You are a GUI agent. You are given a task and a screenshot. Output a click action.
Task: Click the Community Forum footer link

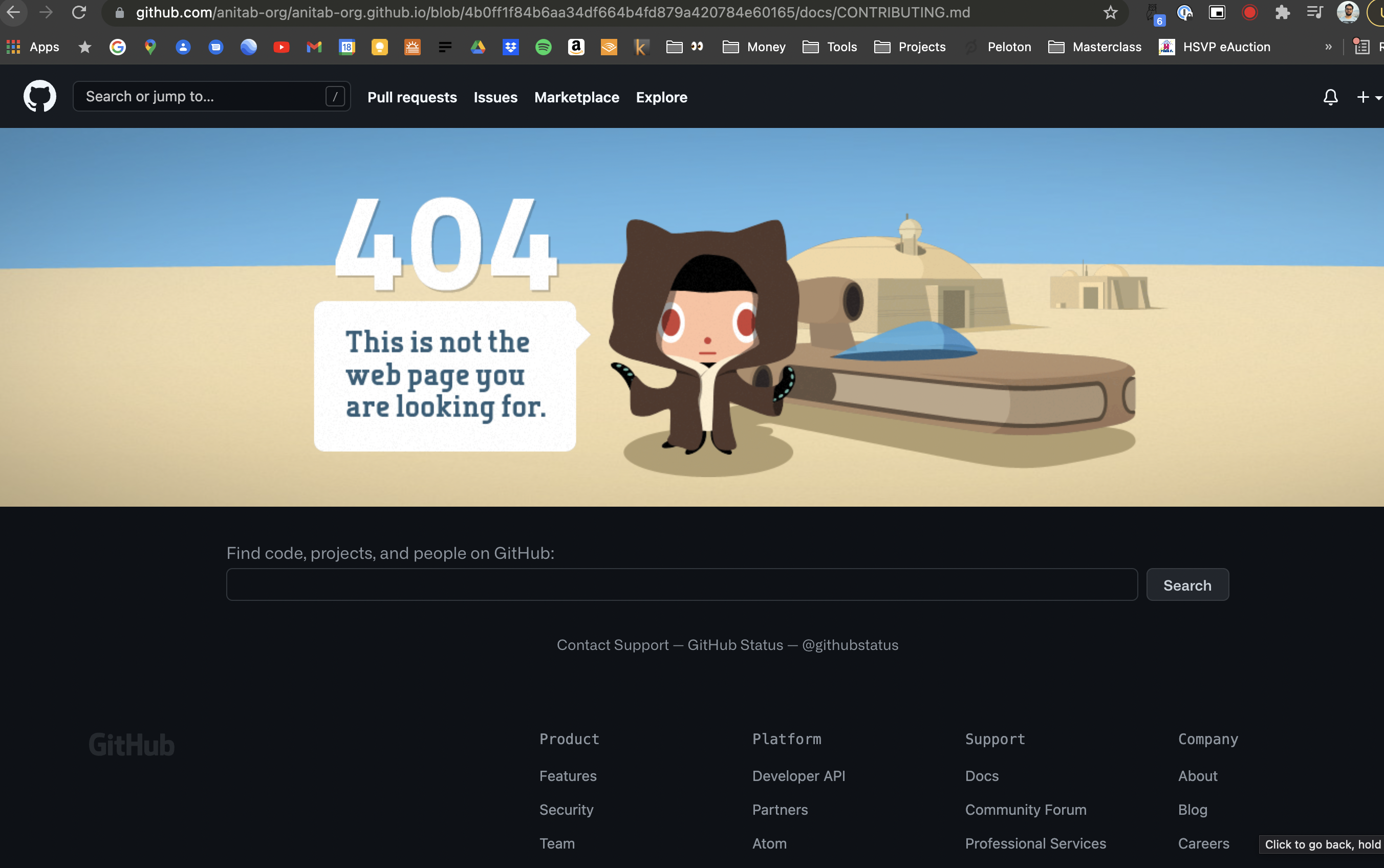(1025, 810)
